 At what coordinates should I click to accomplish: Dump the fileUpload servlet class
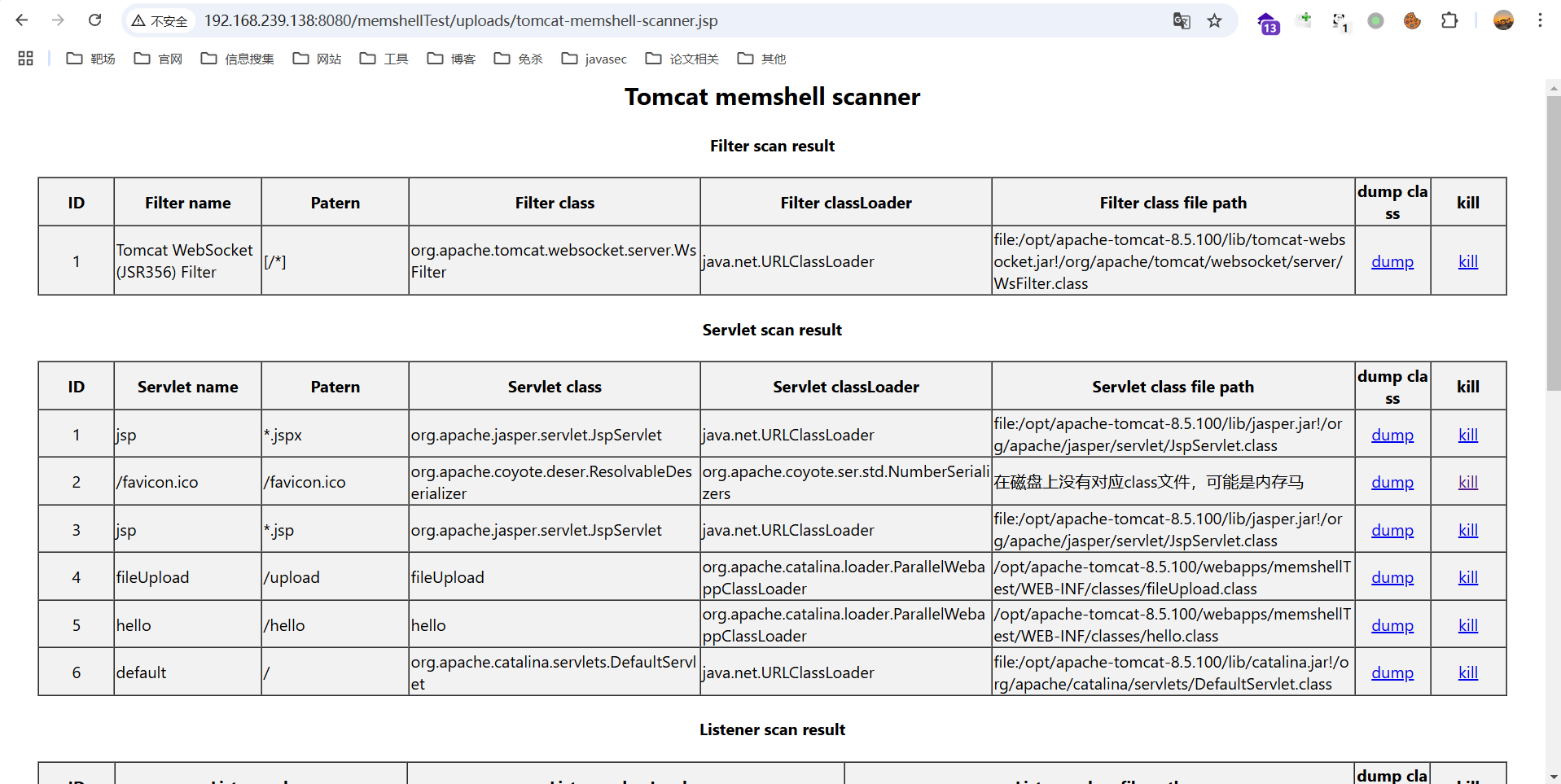1392,577
